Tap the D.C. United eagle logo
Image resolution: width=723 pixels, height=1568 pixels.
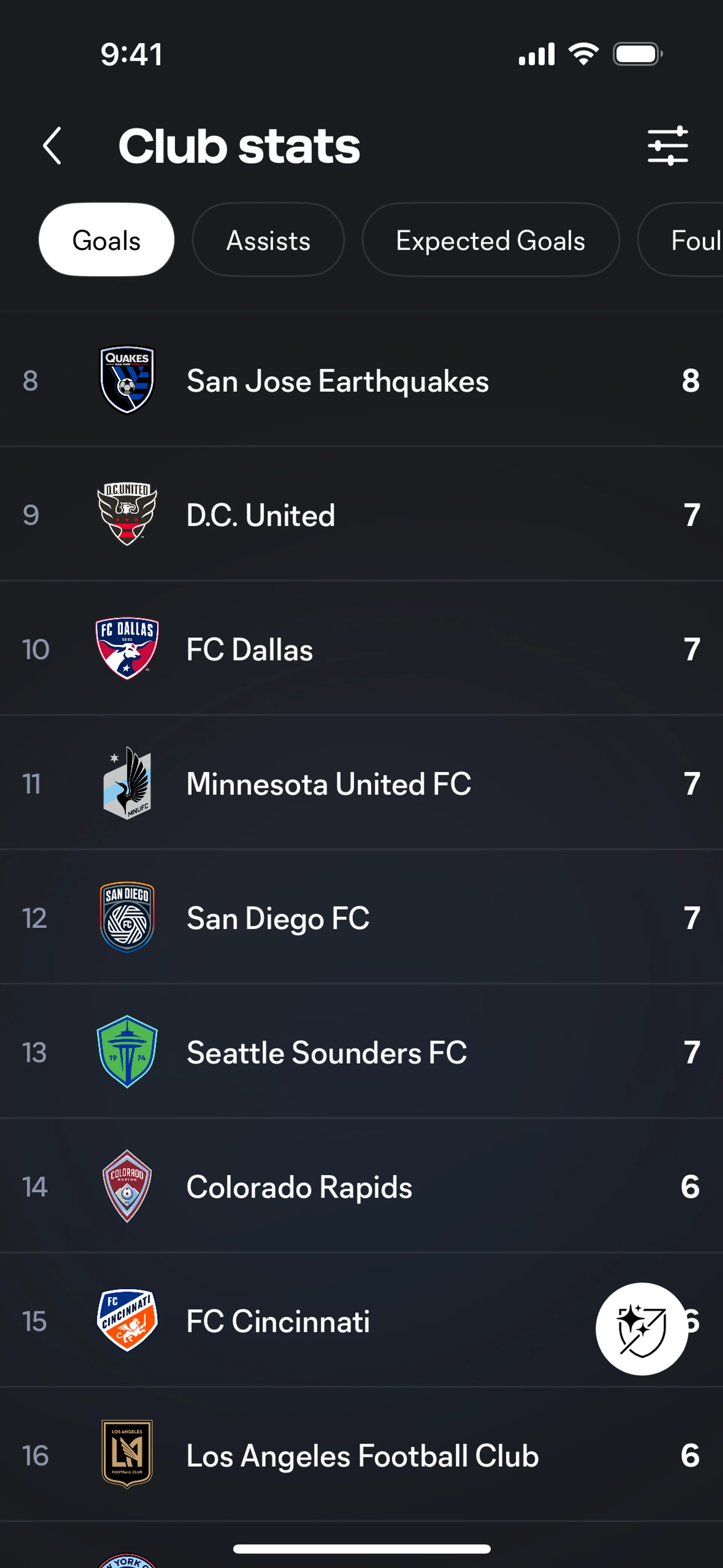(x=127, y=515)
